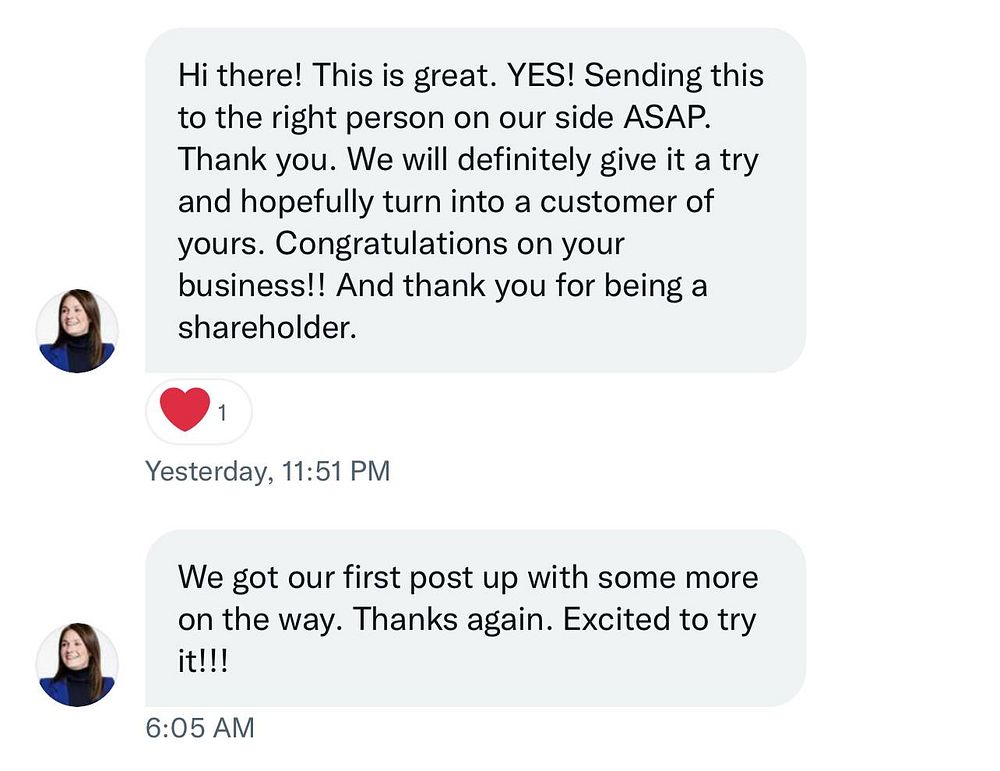Click the heart reaction pill under the message
This screenshot has height=771, width=1000.
[199, 411]
